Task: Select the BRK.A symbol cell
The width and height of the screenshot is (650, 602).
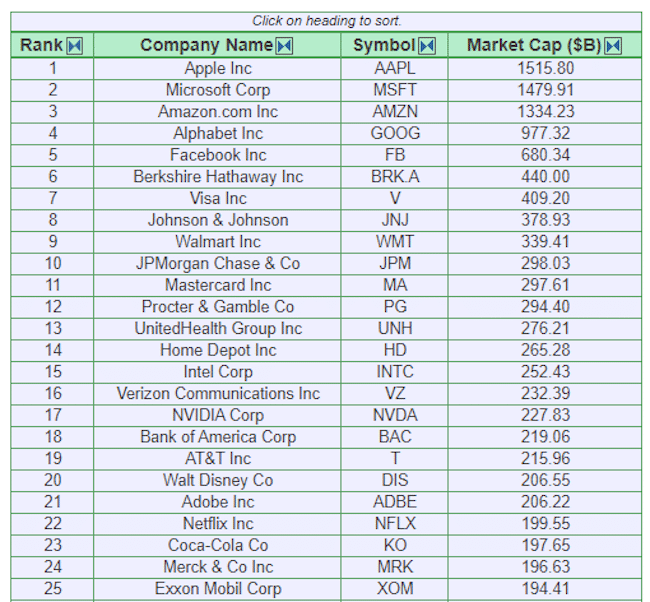Action: click(x=395, y=177)
